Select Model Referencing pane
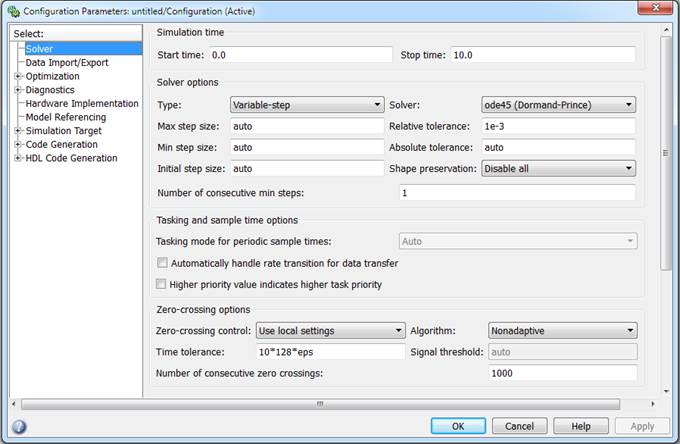This screenshot has height=444, width=680. coord(65,117)
